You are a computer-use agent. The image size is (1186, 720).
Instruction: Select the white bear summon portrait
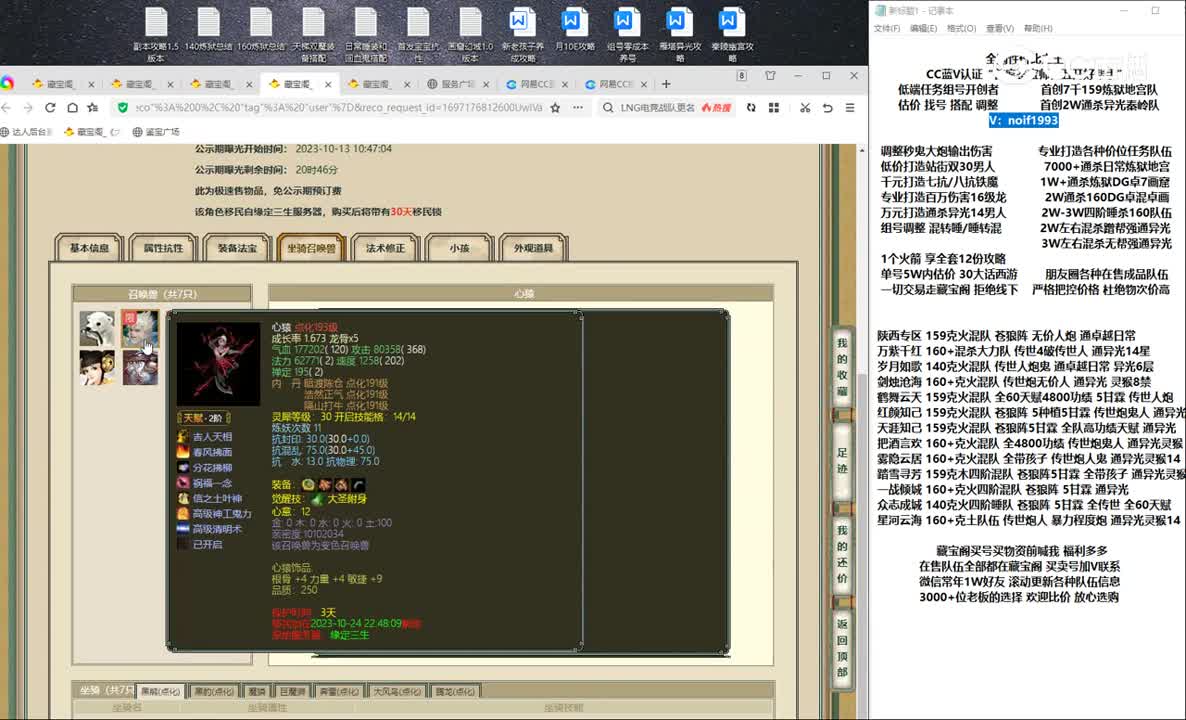(x=98, y=328)
